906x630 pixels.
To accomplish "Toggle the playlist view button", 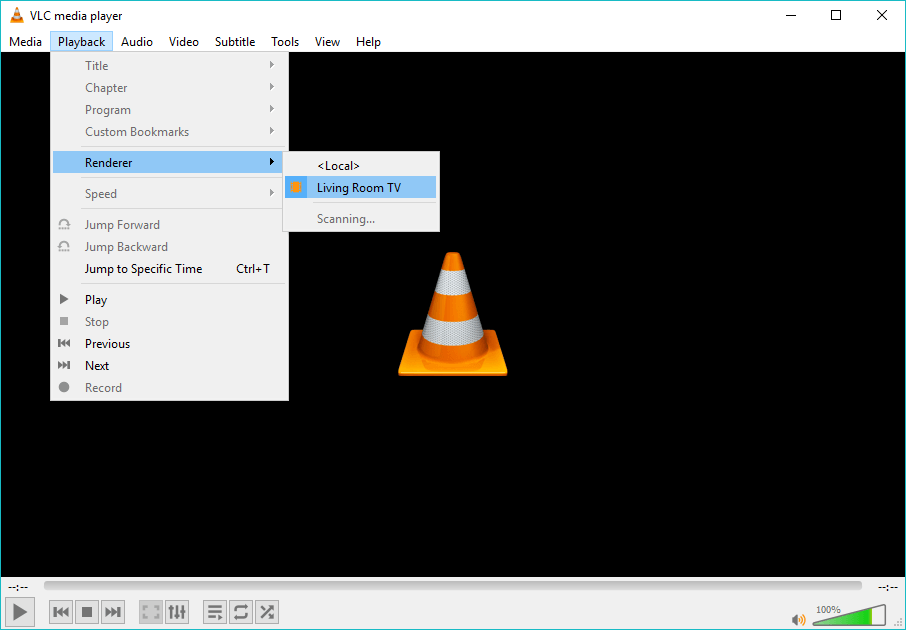I will [x=215, y=611].
